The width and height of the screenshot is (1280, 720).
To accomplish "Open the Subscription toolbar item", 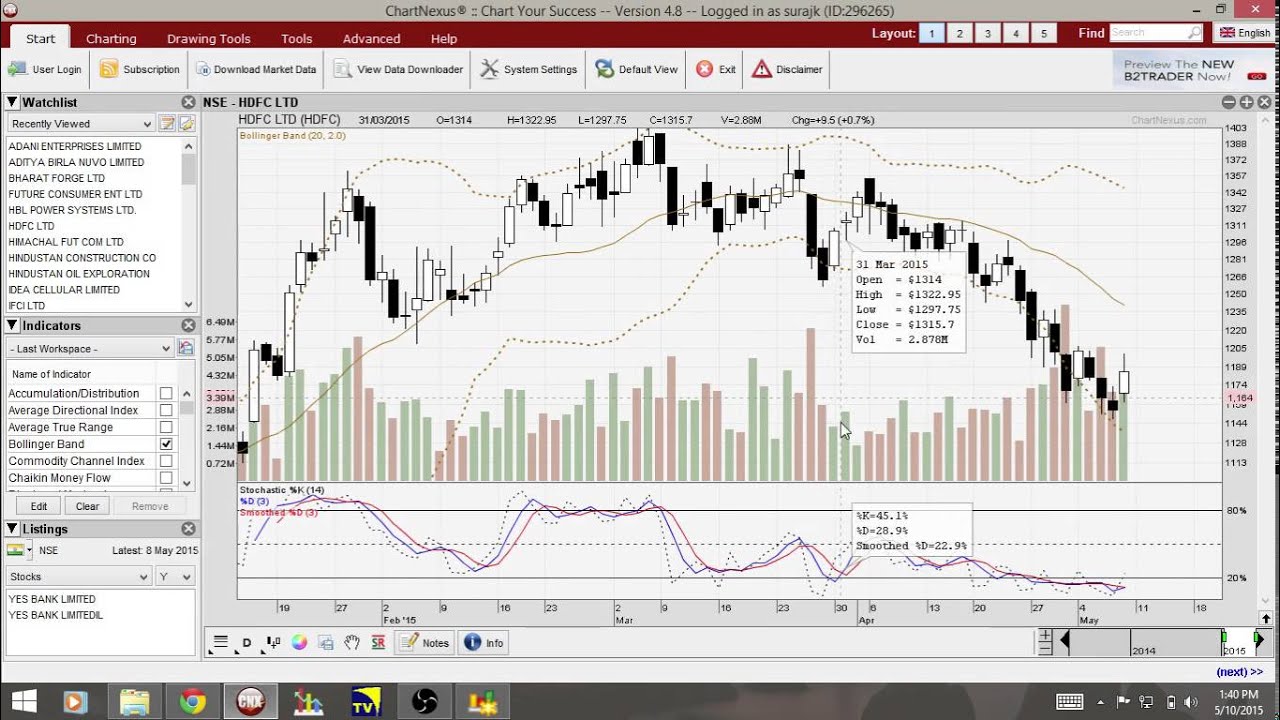I will 140,70.
